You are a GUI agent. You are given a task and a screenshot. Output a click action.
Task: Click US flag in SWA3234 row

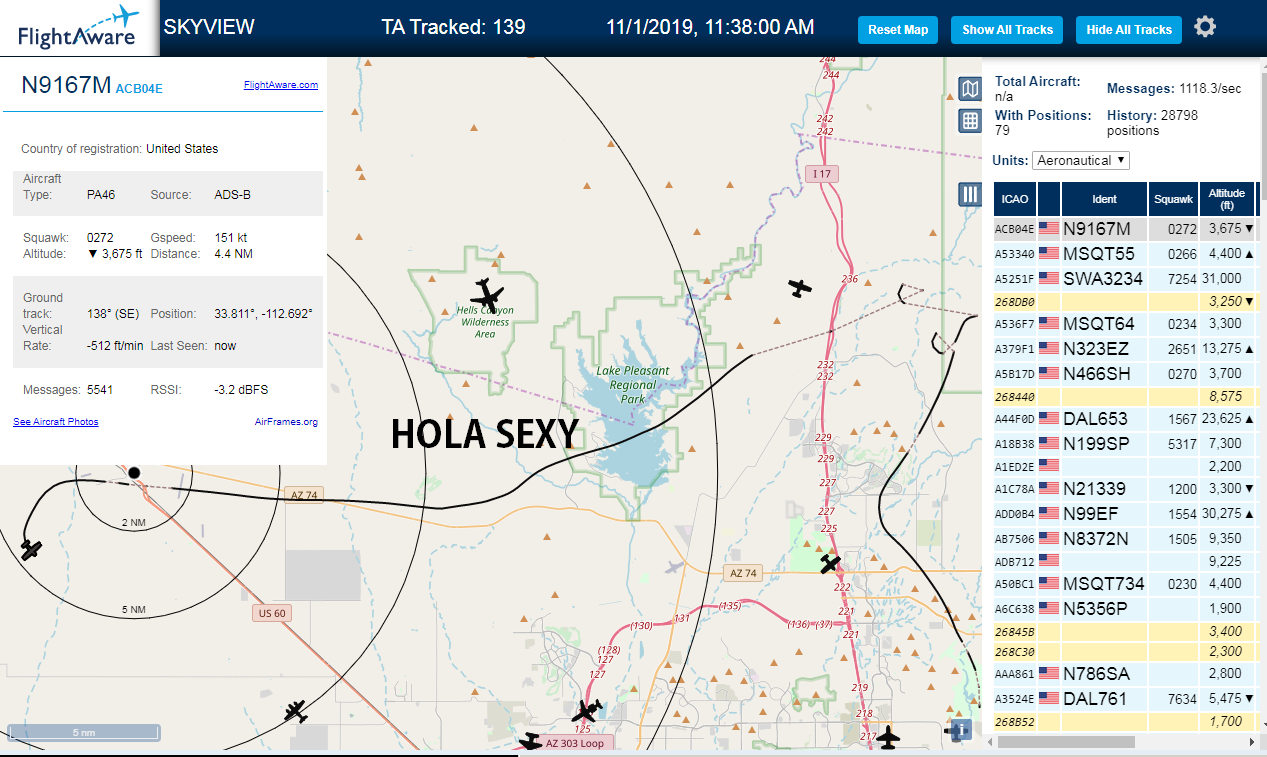(x=1049, y=278)
